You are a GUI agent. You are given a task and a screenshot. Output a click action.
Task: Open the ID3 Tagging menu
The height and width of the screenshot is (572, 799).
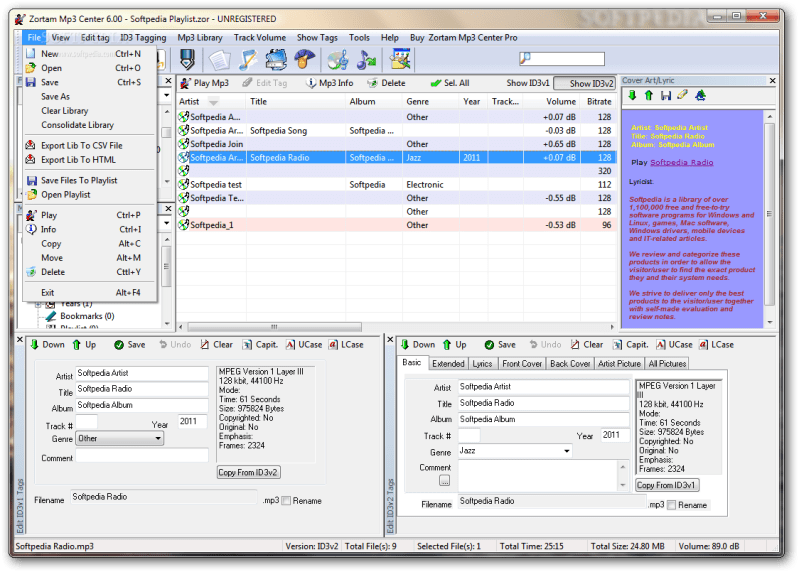[143, 37]
